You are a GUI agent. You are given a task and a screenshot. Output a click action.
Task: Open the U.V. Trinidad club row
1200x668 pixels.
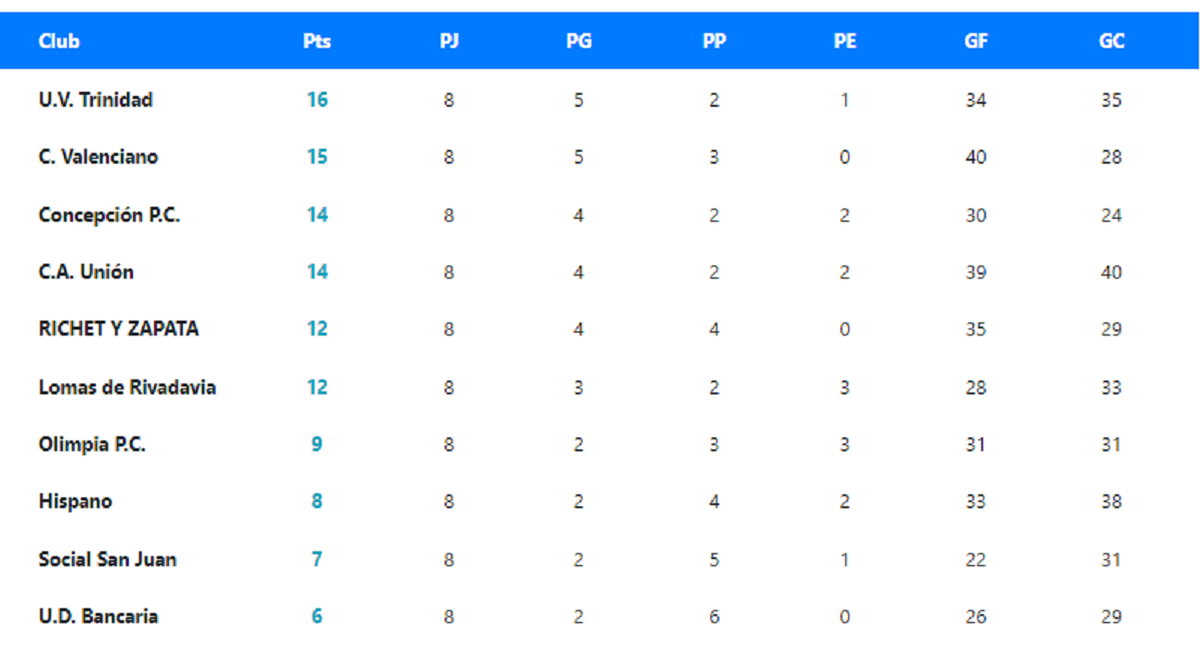[96, 100]
